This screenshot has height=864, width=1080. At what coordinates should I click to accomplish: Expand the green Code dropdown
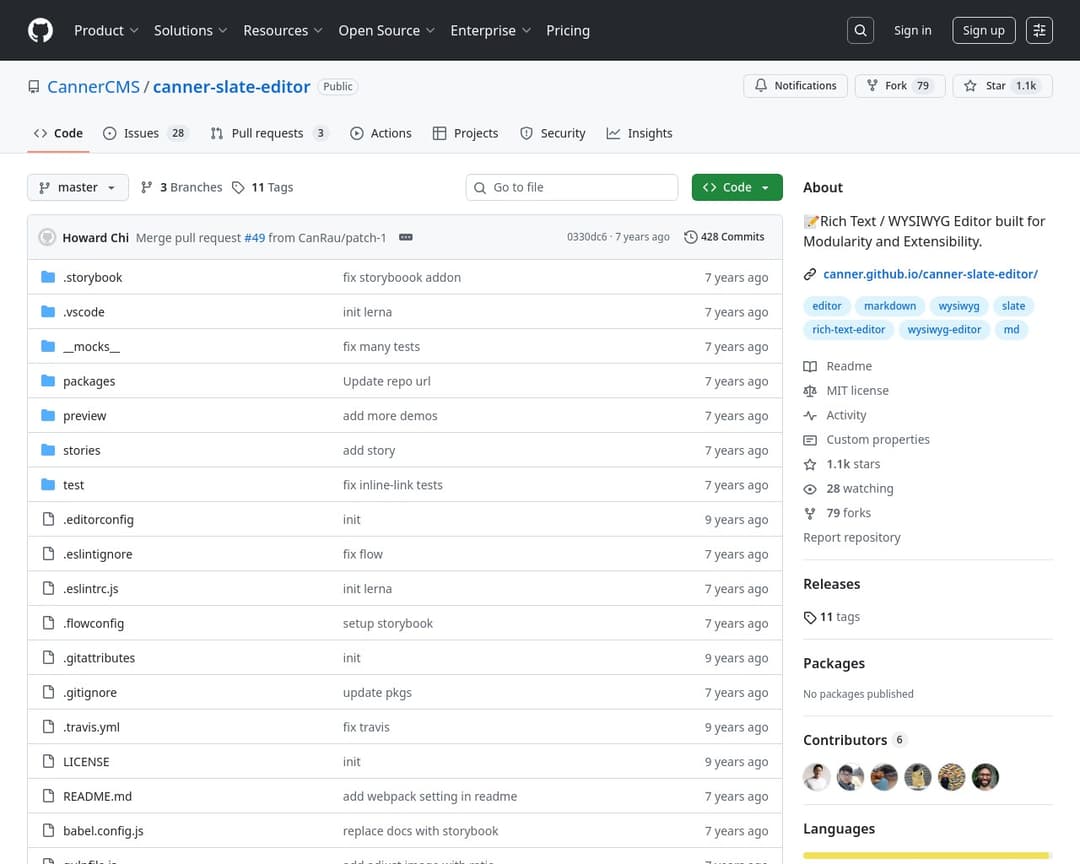pyautogui.click(x=737, y=187)
